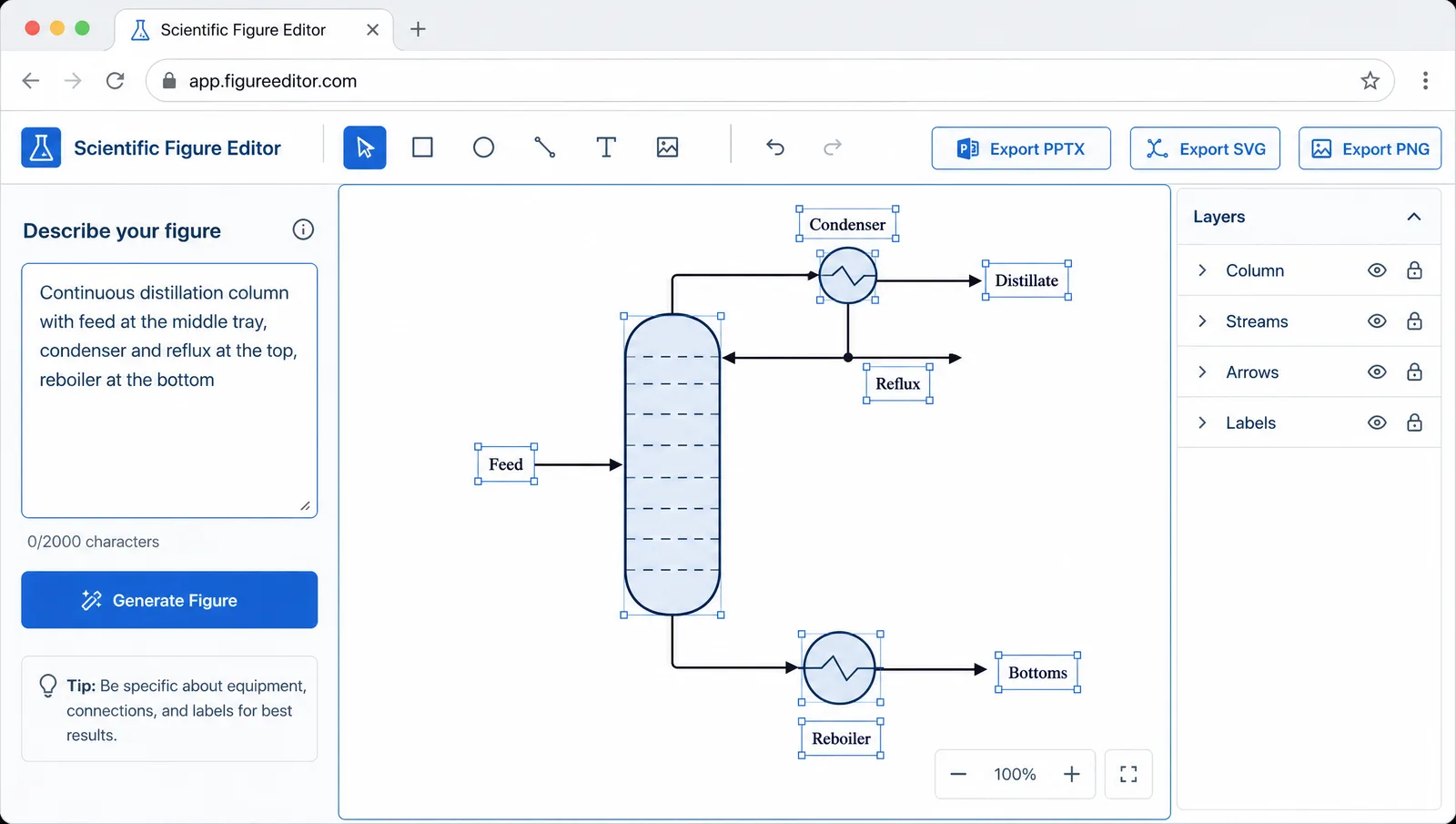1456x824 pixels.
Task: Click the browser address bar
Action: pos(769,81)
